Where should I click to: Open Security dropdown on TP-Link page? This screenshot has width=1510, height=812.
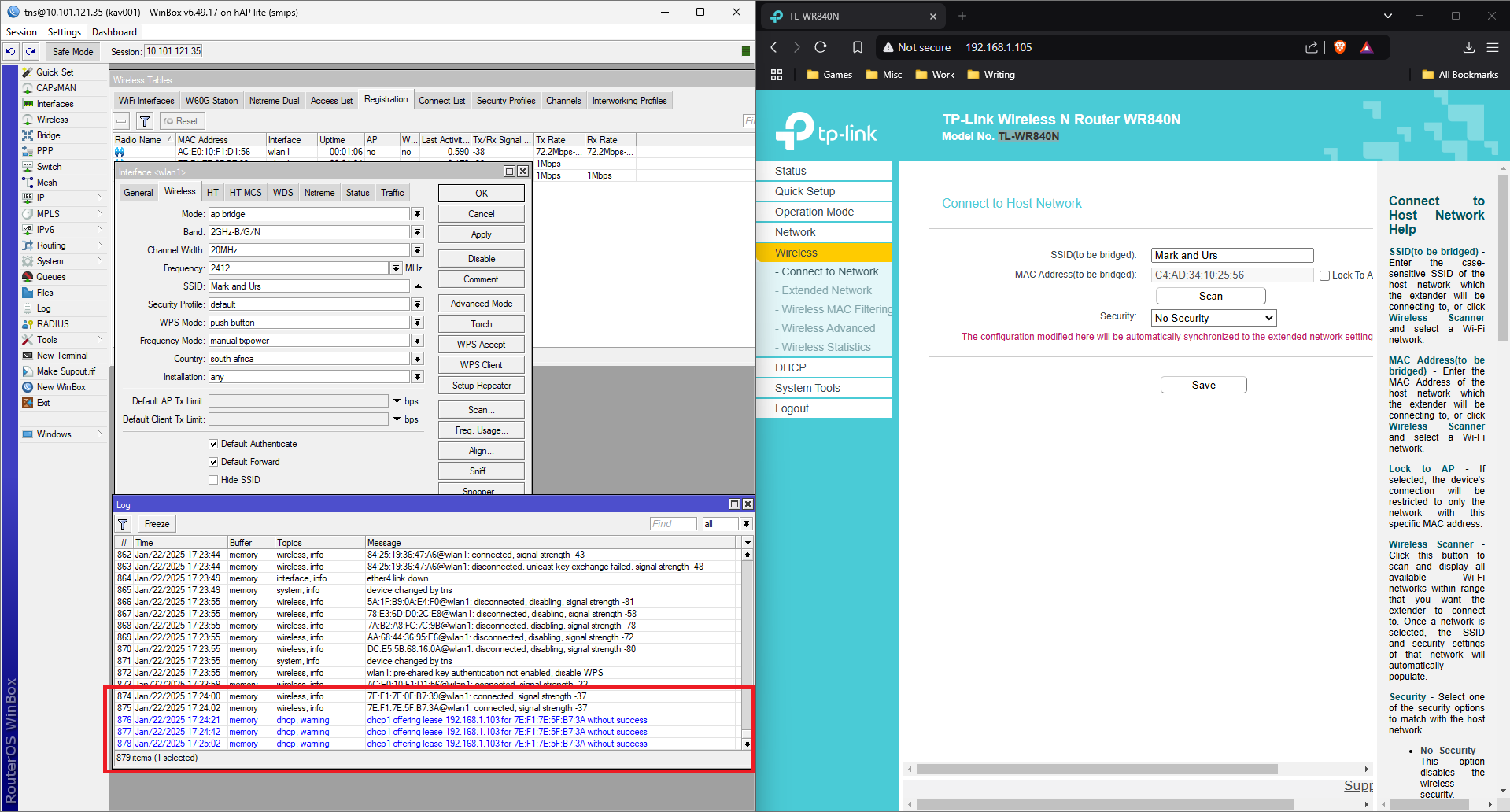(x=1213, y=318)
